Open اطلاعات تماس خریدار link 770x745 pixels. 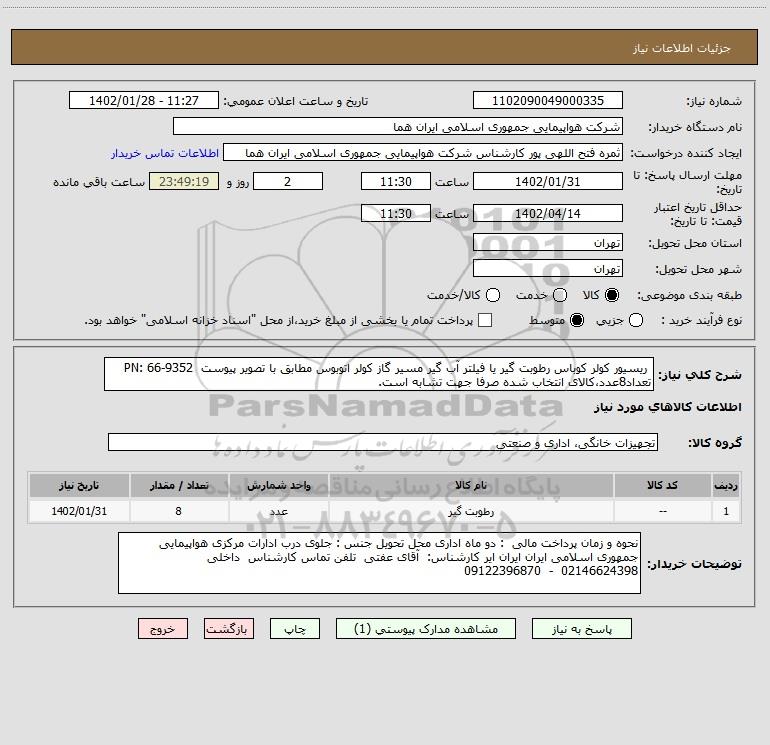coord(157,154)
